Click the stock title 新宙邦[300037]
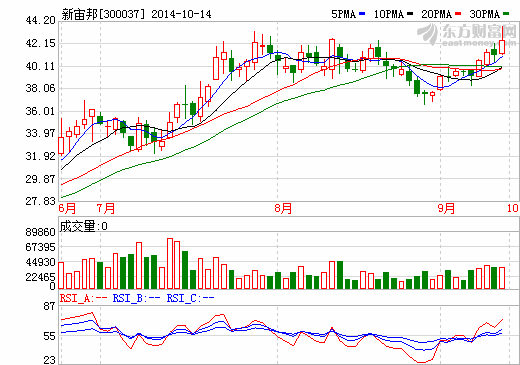 click(x=104, y=14)
